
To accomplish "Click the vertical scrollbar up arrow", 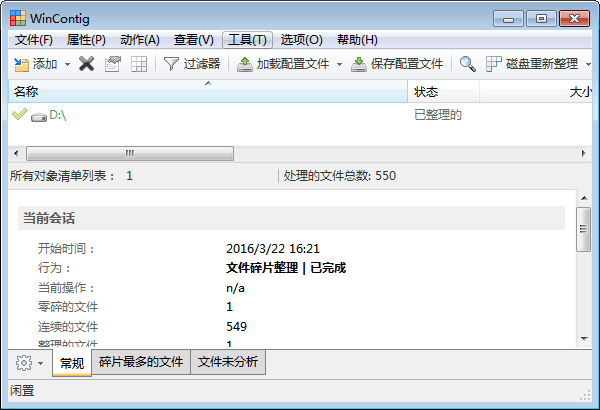I will 584,198.
